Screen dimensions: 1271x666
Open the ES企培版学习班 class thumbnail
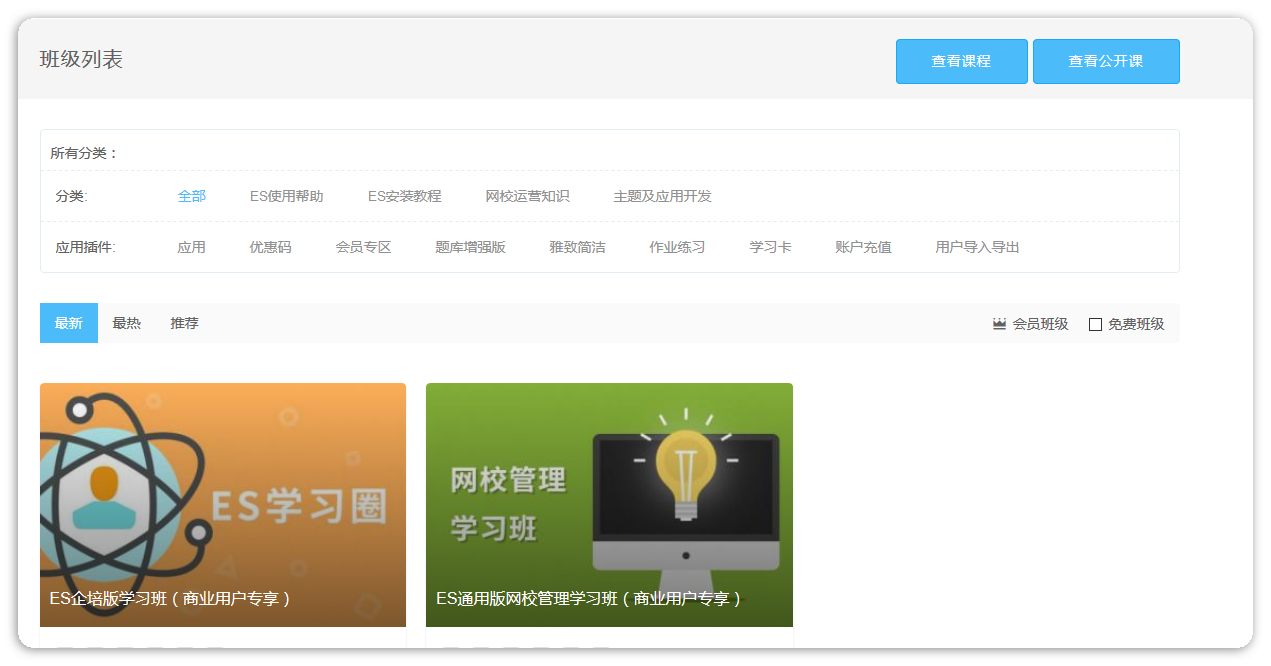[223, 504]
